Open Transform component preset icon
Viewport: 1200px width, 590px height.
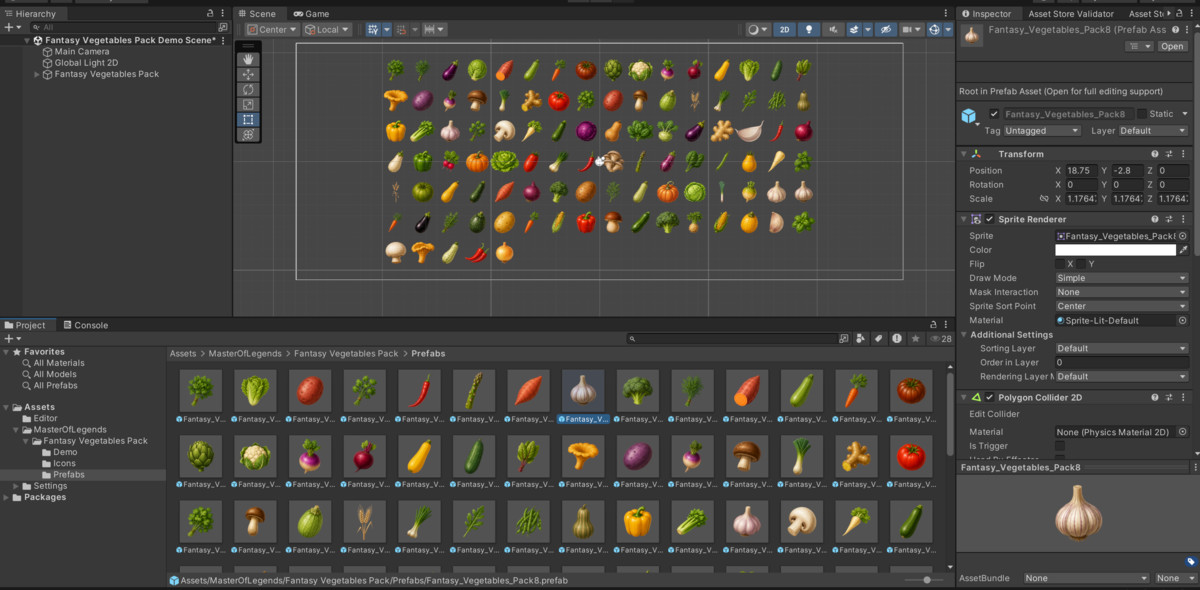point(1168,154)
